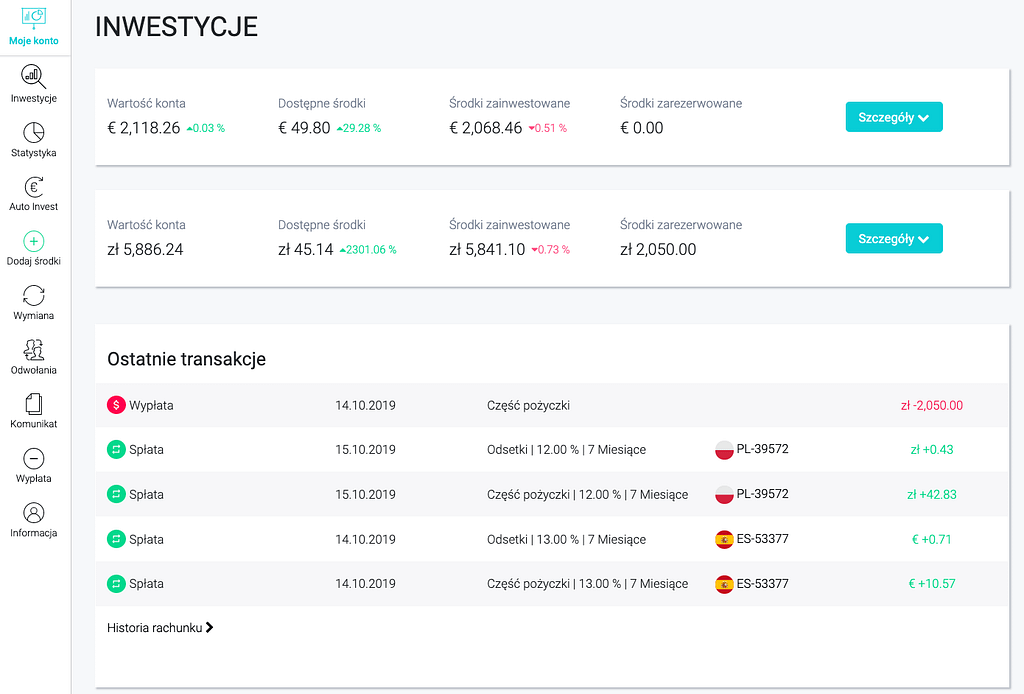Click 'Część pożyczki | 13.00 % | 7 Miesiące' description
Screen dimensions: 1024x694
(588, 584)
